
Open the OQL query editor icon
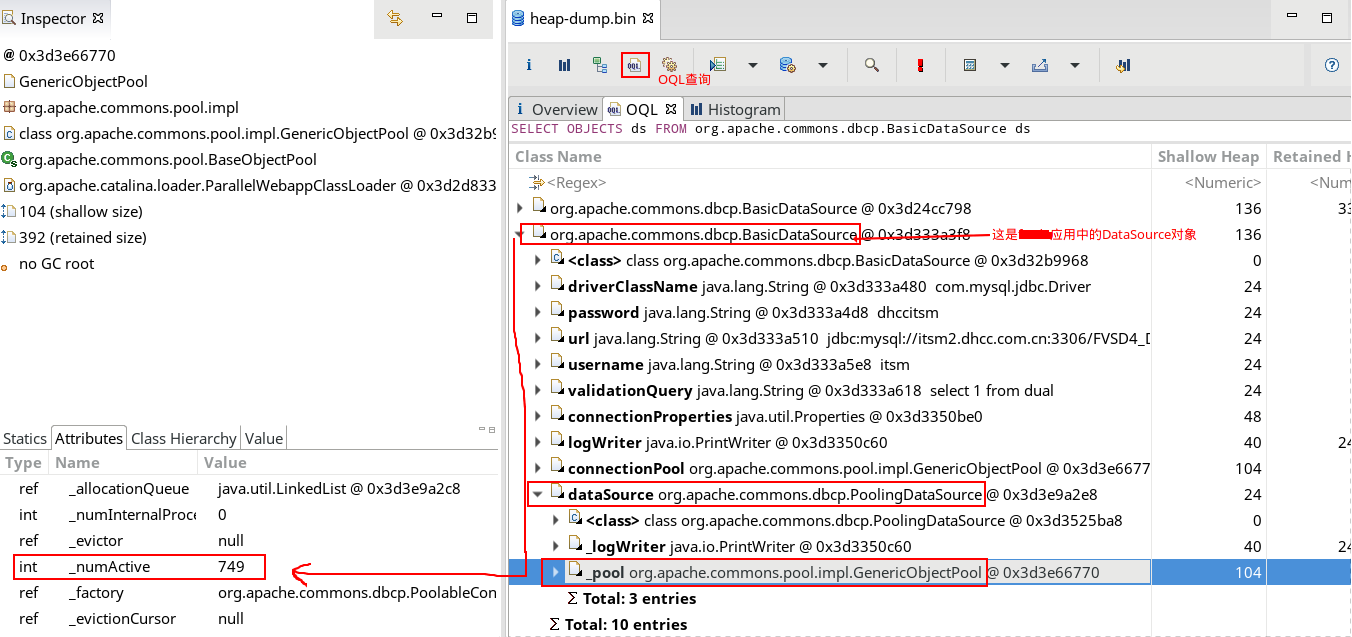[635, 65]
